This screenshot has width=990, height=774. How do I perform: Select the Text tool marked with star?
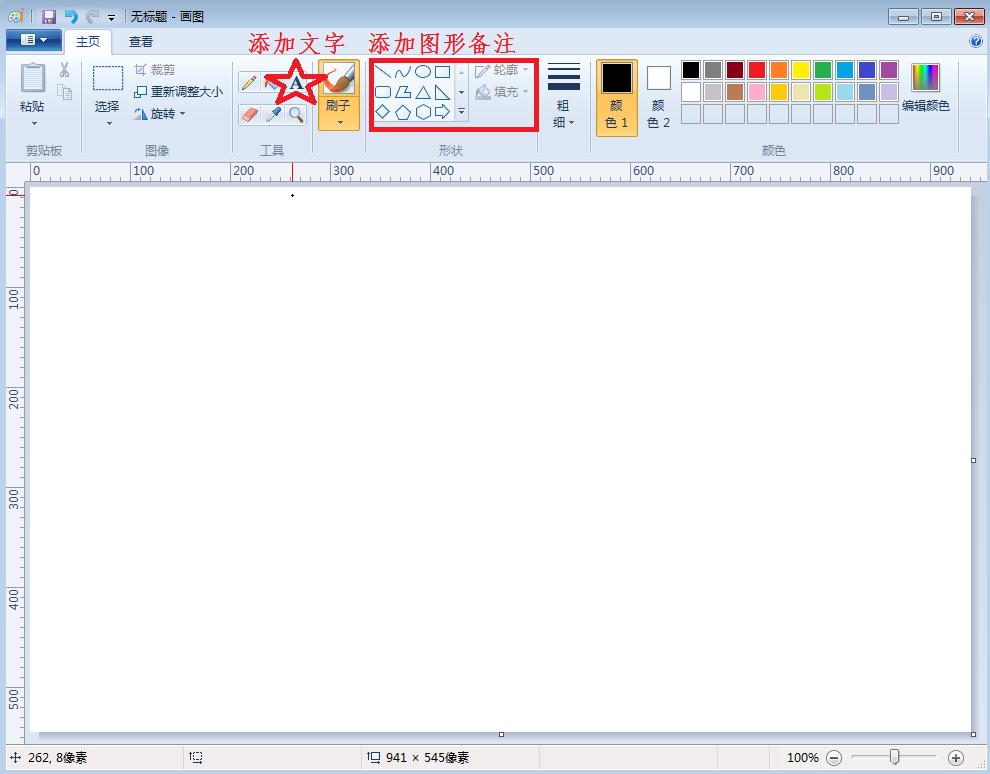[x=295, y=85]
